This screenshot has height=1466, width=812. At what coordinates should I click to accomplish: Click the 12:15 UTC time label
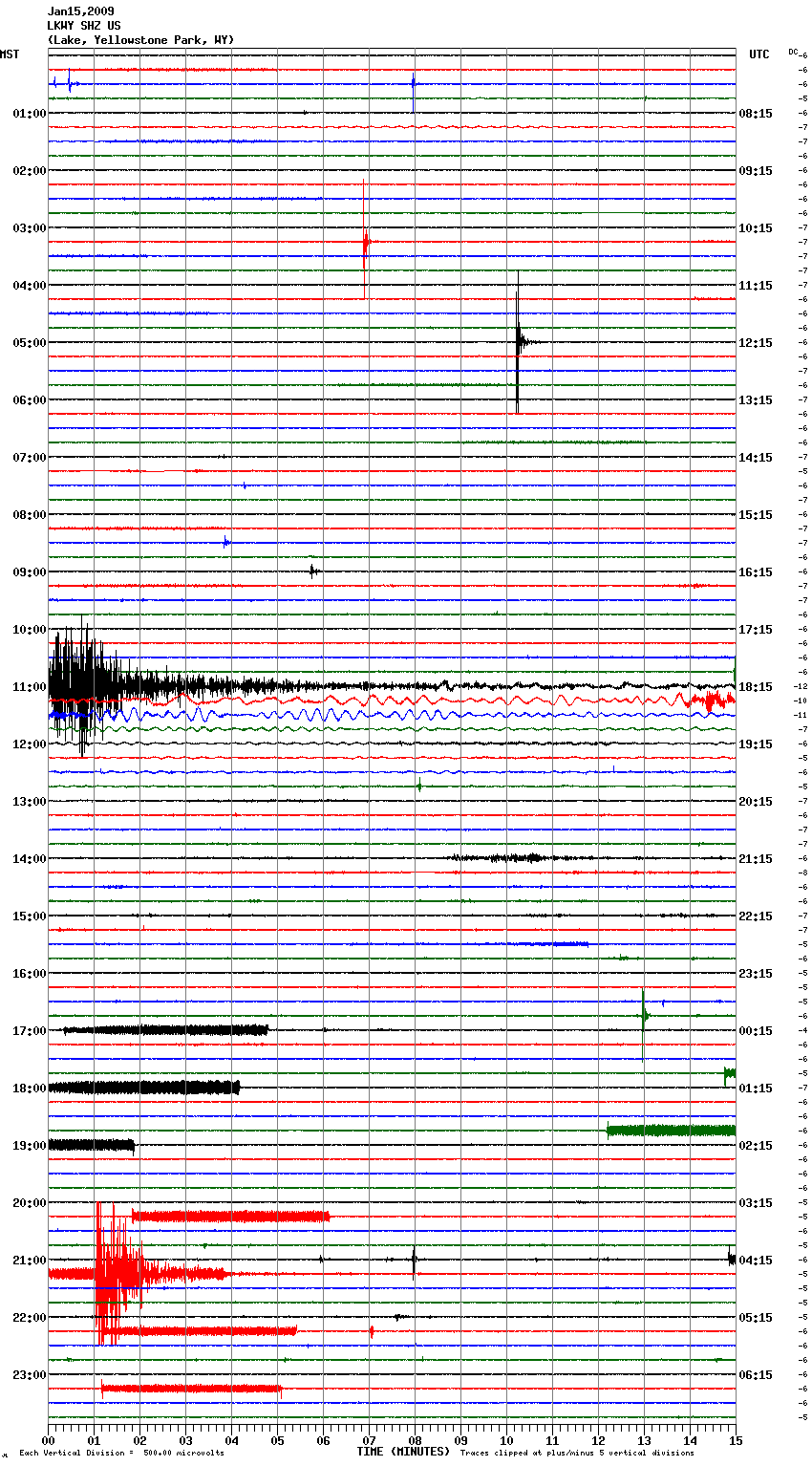point(756,343)
